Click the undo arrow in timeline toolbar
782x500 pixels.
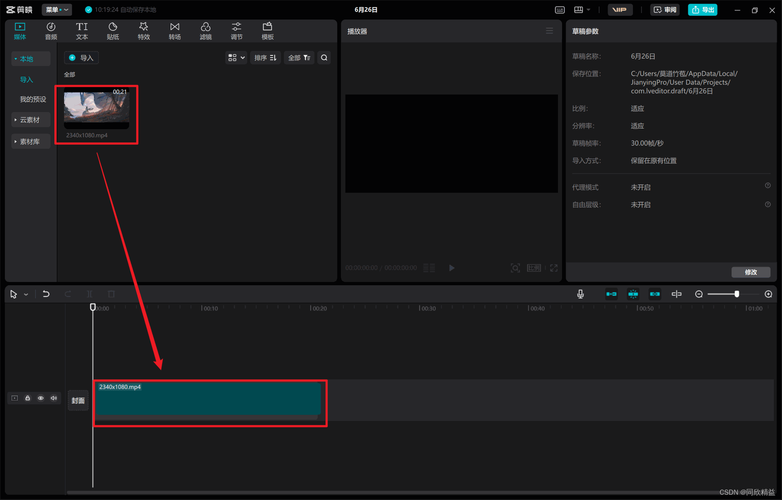[x=46, y=294]
